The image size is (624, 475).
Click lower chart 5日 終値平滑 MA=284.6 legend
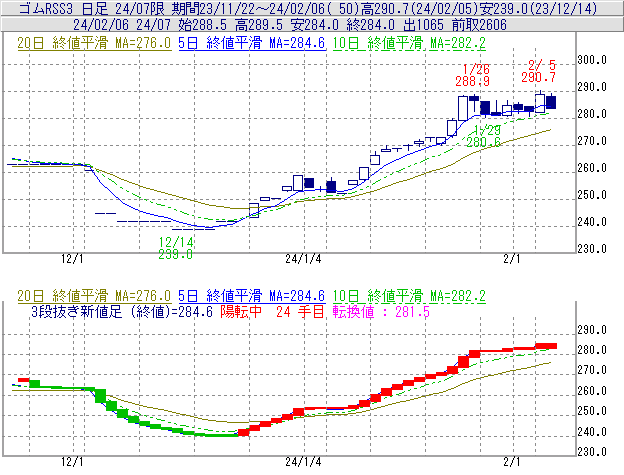click(252, 296)
